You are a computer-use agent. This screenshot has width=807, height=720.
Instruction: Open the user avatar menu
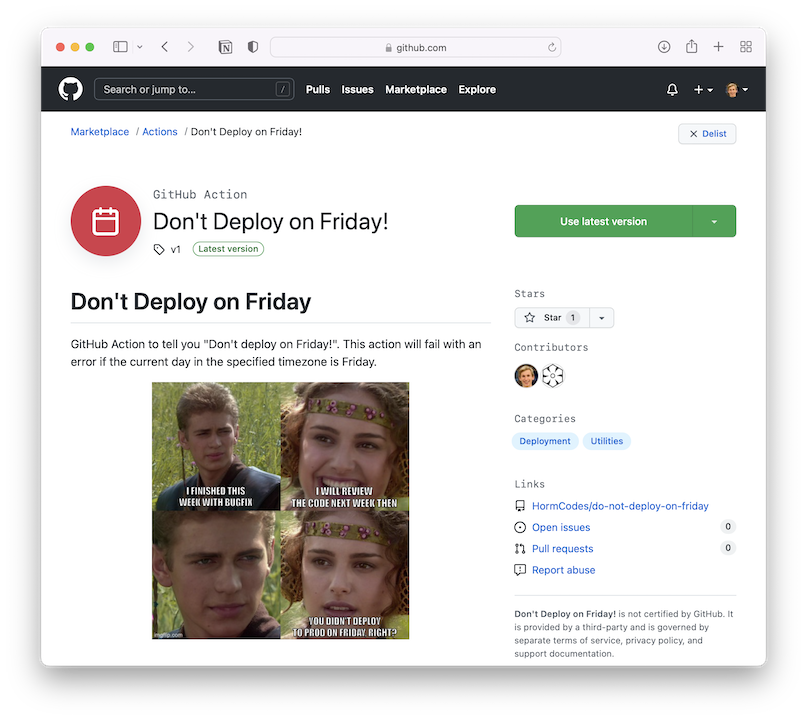click(736, 90)
